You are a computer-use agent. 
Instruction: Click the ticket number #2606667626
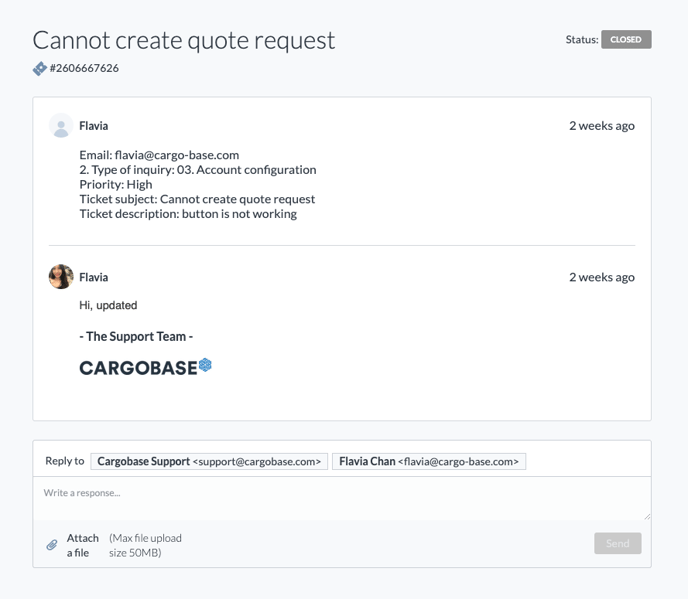pos(84,68)
